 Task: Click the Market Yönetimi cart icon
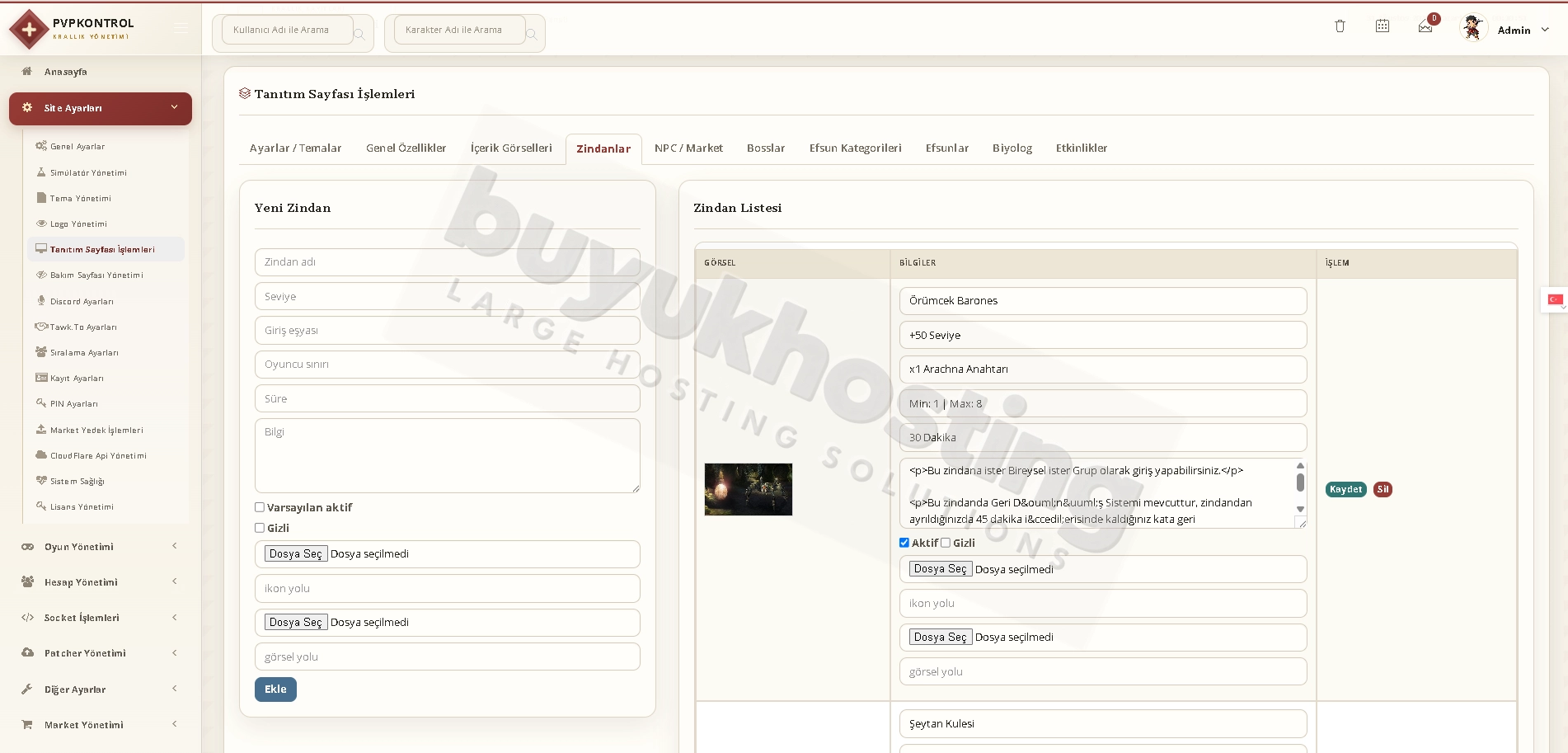coord(27,724)
